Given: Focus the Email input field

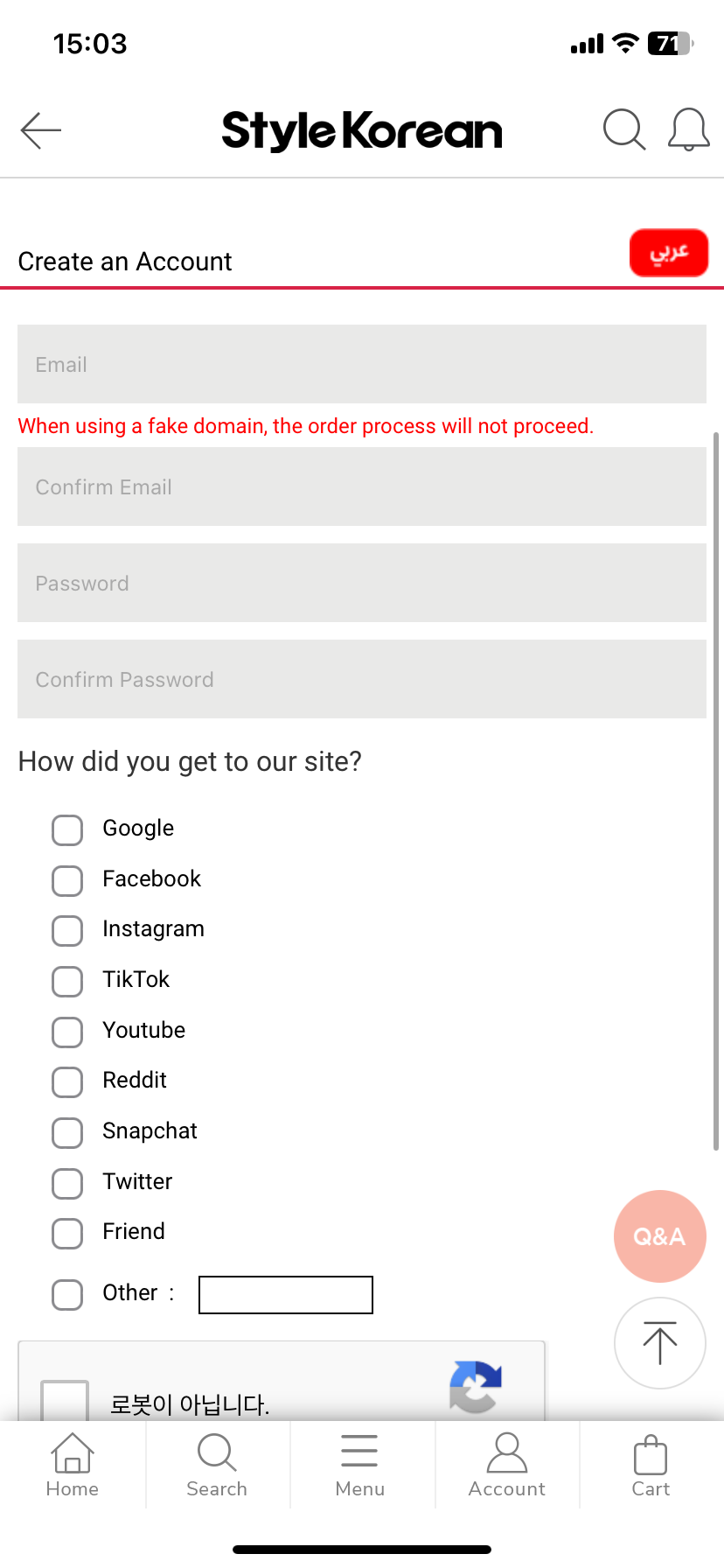Looking at the screenshot, I should pyautogui.click(x=362, y=364).
